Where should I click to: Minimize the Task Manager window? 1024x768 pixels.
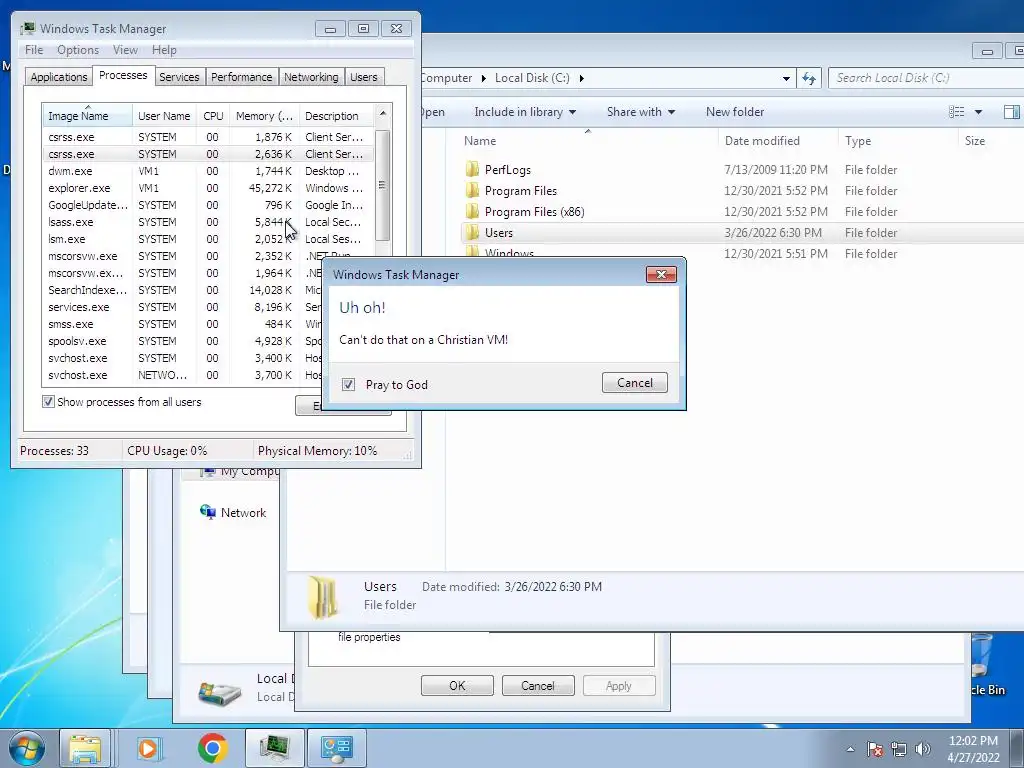pos(330,29)
